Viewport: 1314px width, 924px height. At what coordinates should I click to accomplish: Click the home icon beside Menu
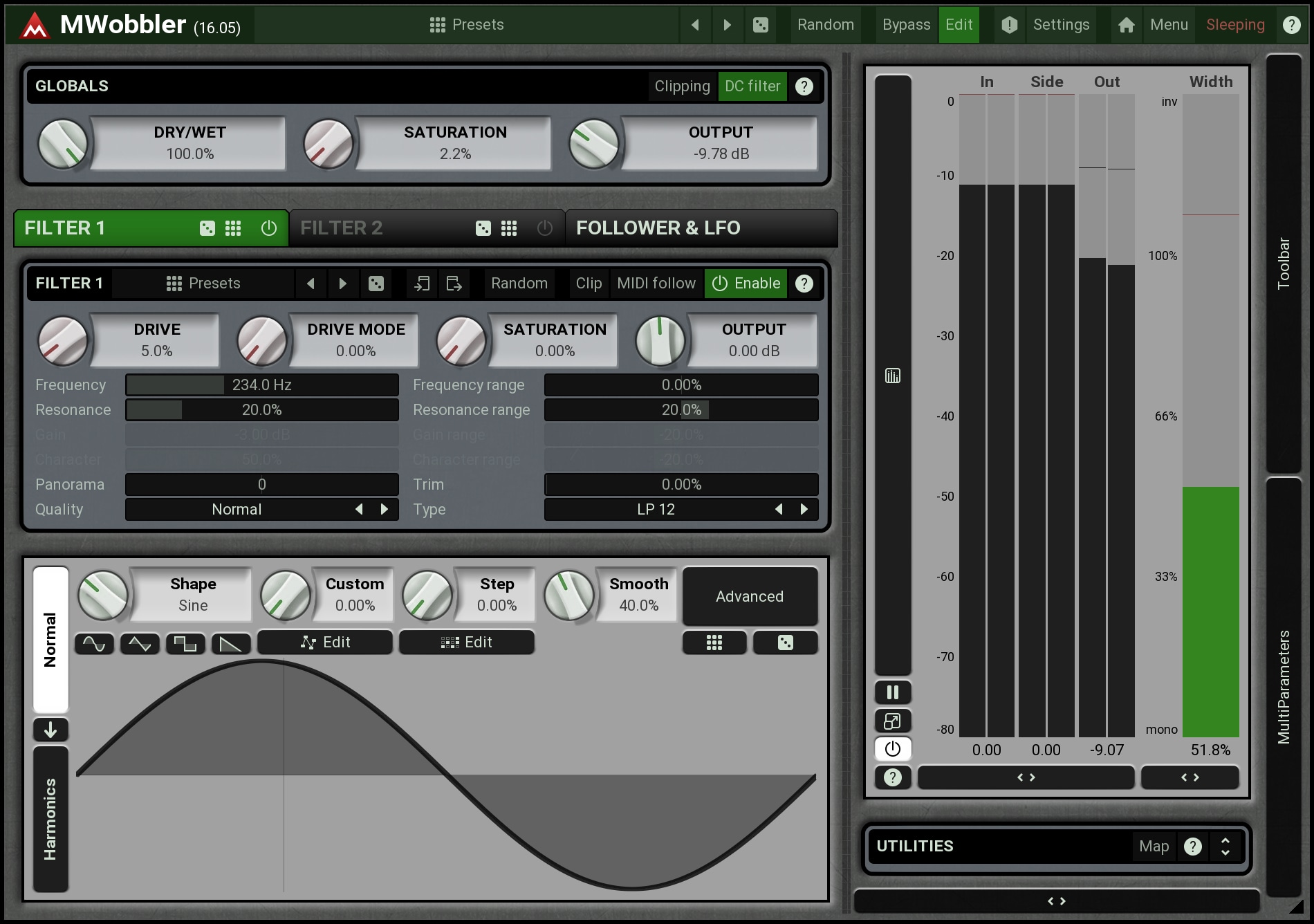[1126, 25]
